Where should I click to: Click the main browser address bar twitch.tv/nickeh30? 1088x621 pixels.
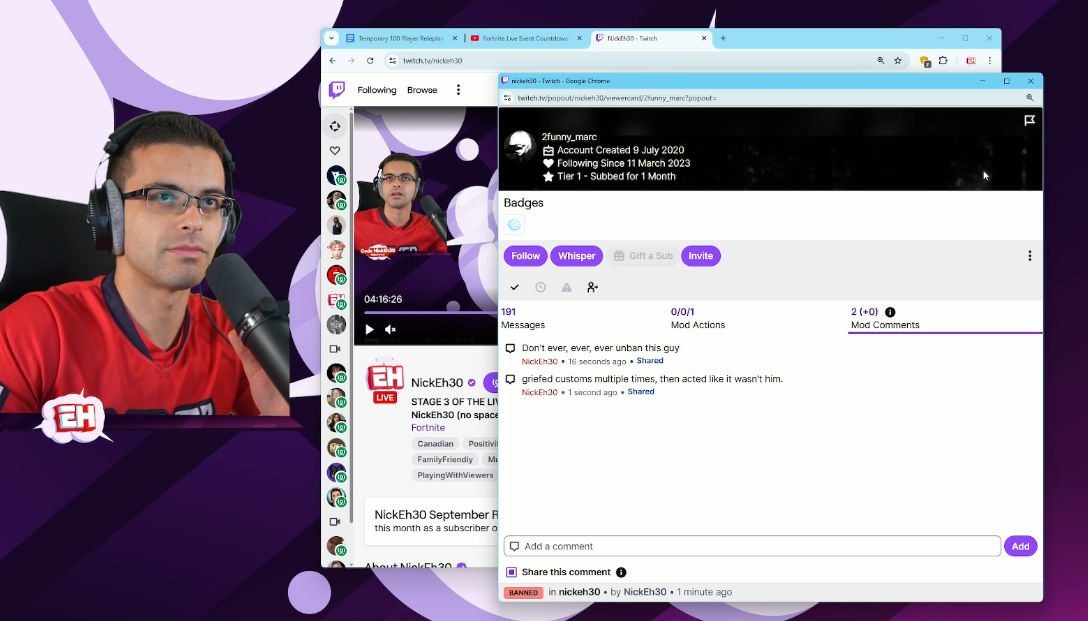(432, 60)
